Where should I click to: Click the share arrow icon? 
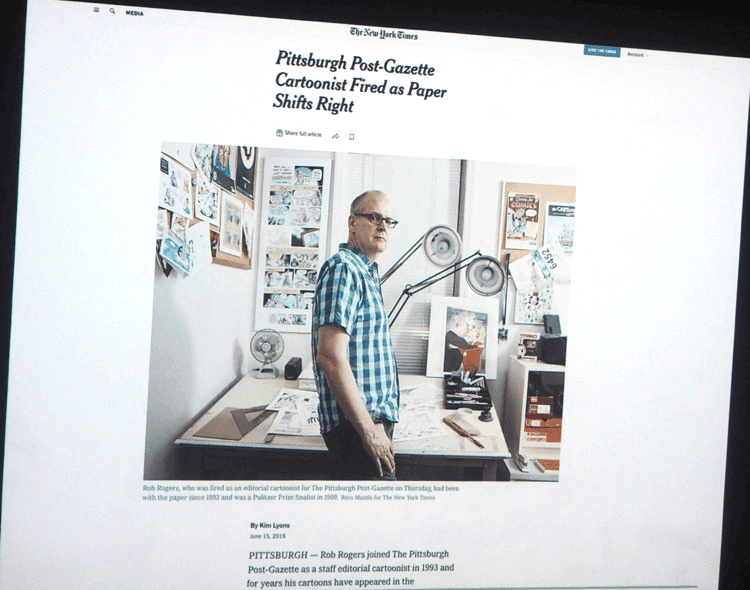(x=335, y=136)
